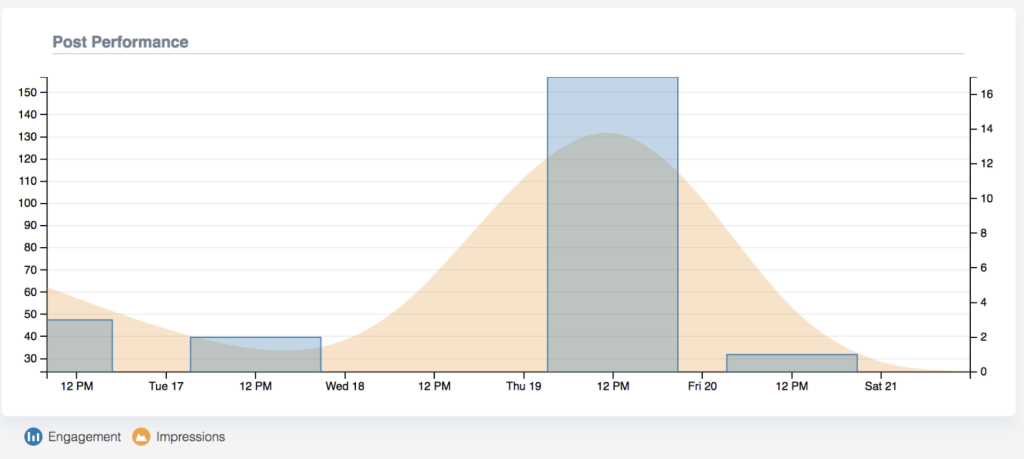Click the '16' right axis value

tap(986, 94)
